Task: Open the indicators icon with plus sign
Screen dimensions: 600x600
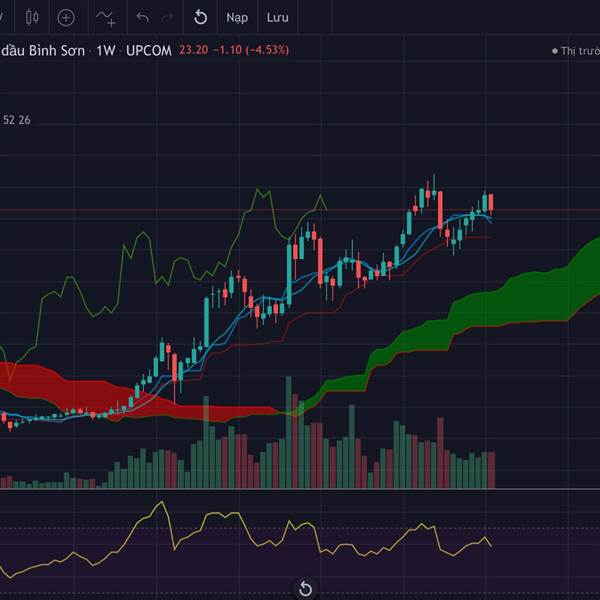Action: 106,18
